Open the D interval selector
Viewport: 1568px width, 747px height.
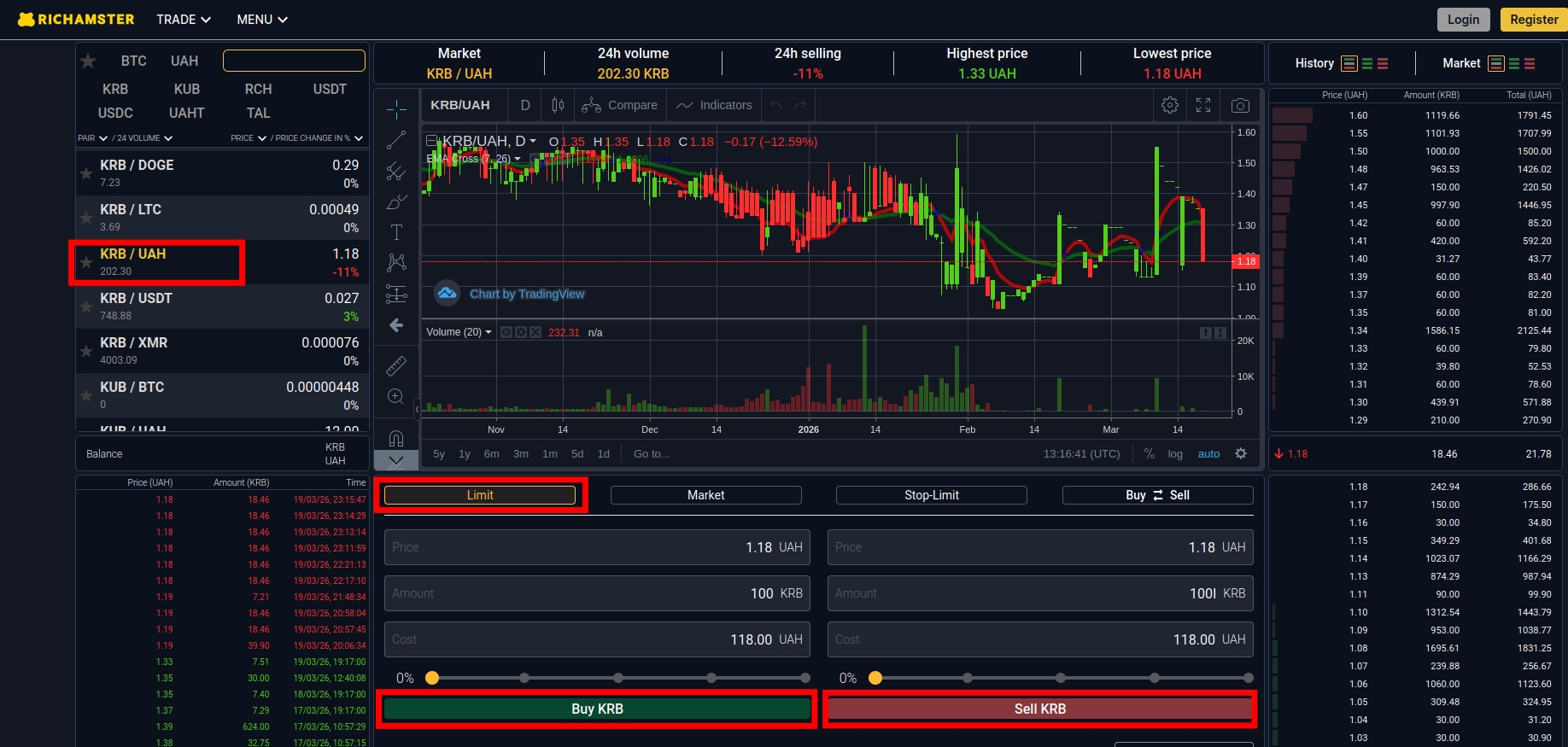tap(525, 105)
